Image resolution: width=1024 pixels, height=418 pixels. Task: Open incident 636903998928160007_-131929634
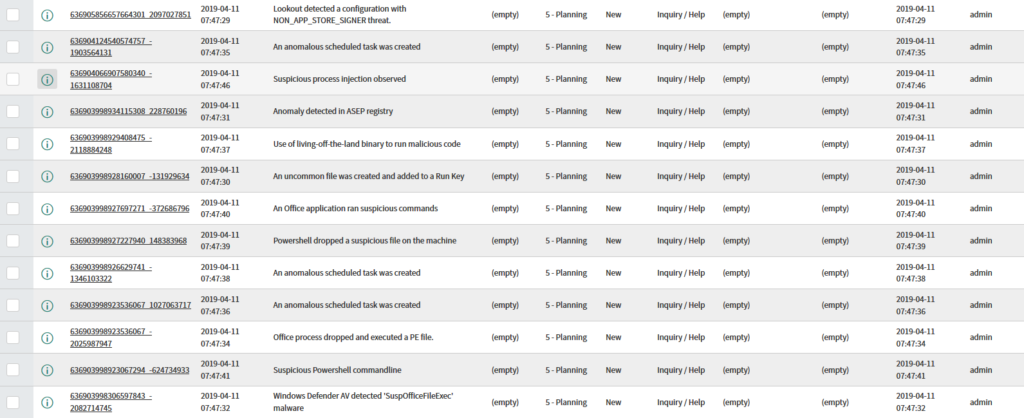tap(130, 176)
